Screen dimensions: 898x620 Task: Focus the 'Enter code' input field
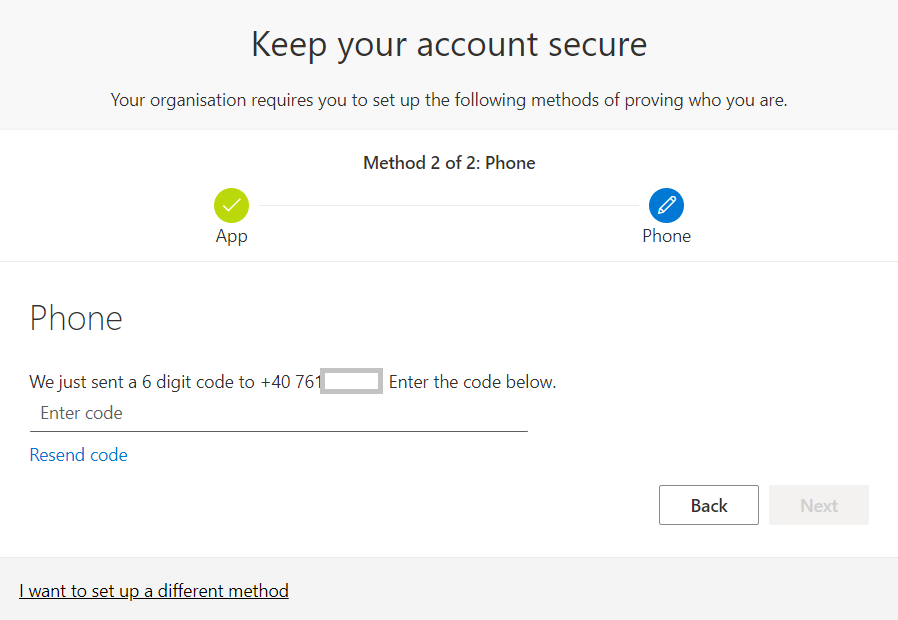pyautogui.click(x=278, y=413)
